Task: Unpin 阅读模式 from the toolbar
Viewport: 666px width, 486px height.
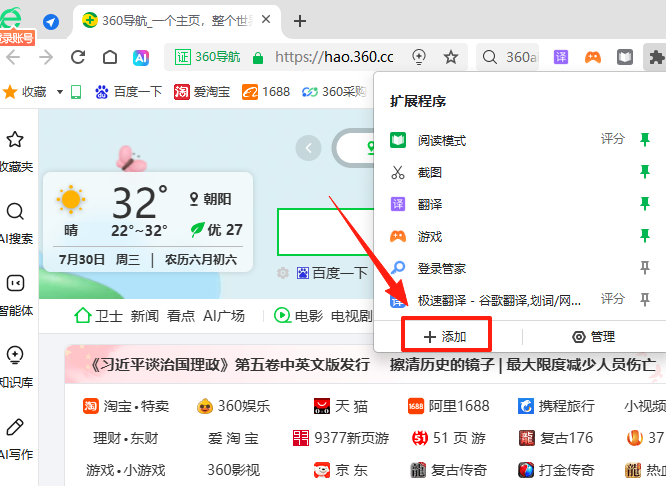Action: pyautogui.click(x=645, y=139)
